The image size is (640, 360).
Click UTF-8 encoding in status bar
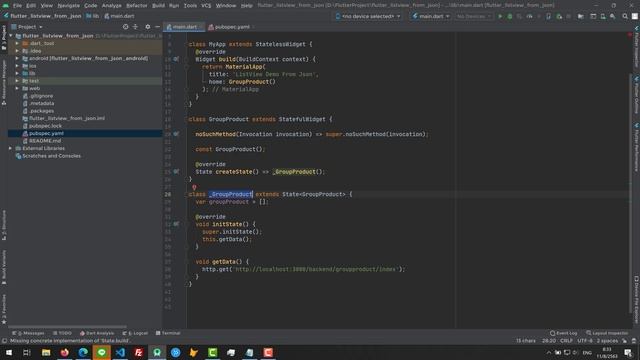click(x=584, y=340)
